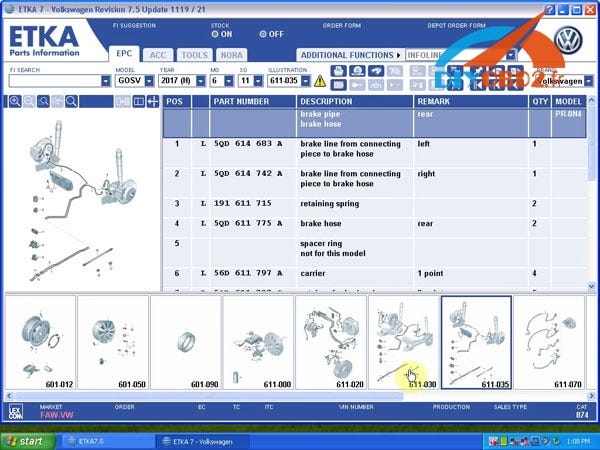Click the greyed illustration compare icon
The height and width of the screenshot is (450, 600).
(x=122, y=101)
